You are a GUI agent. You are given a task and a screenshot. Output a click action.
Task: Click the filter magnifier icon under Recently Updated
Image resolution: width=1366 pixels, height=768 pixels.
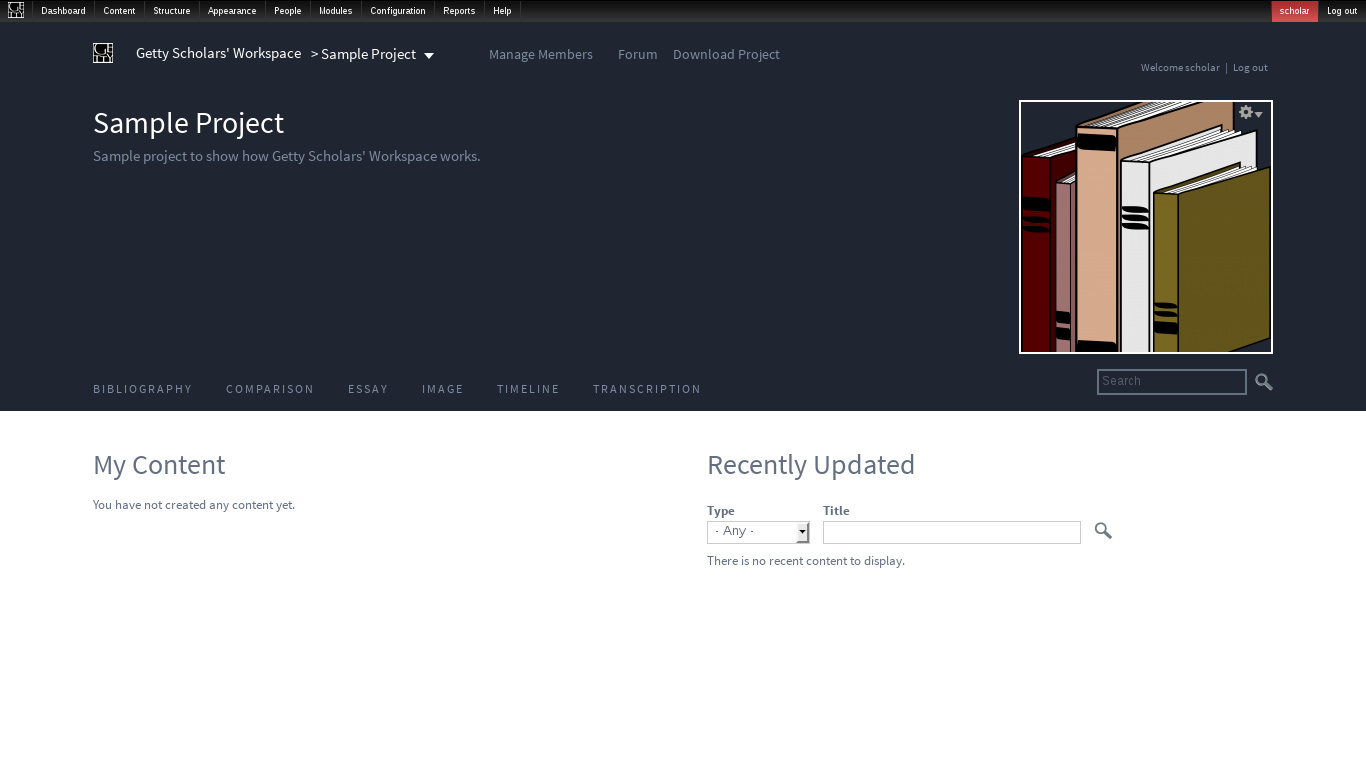(x=1103, y=531)
